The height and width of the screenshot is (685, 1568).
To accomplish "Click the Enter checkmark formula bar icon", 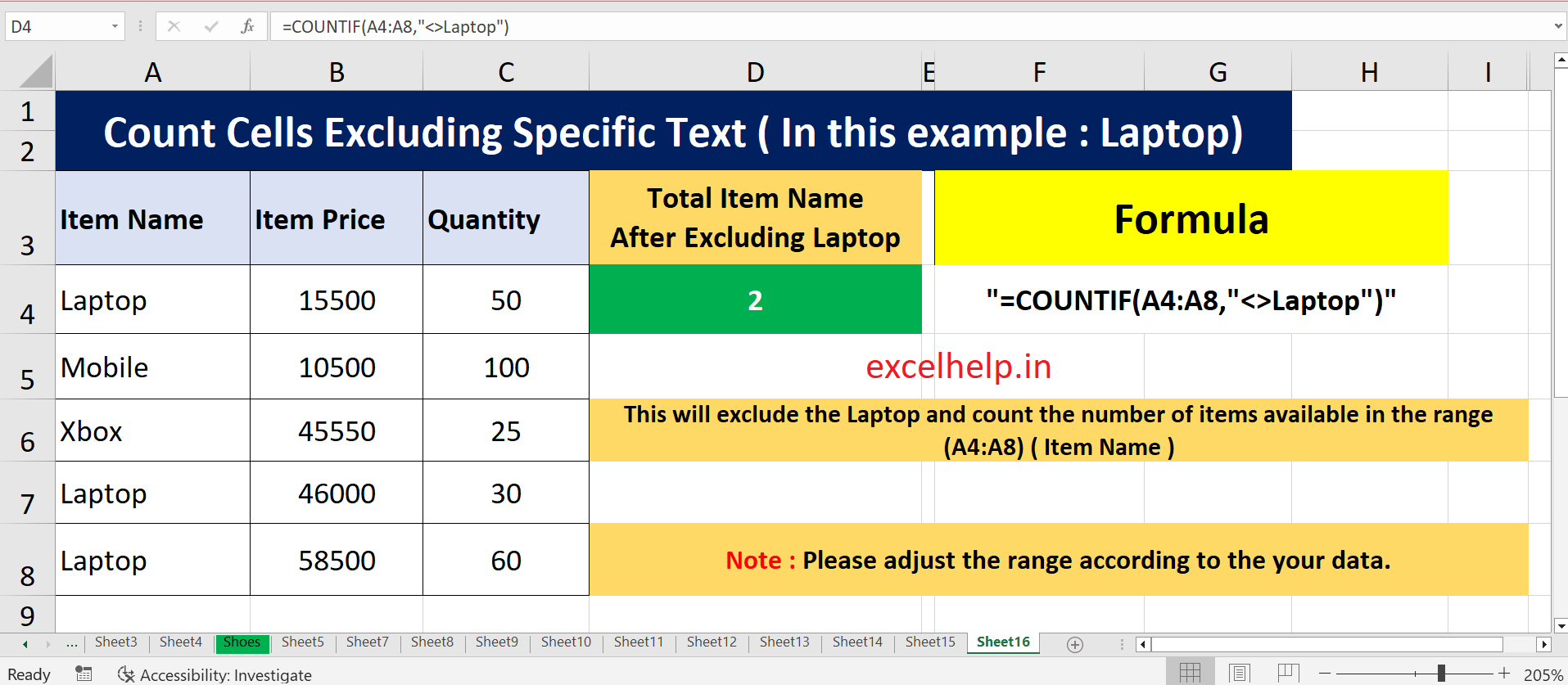I will [x=211, y=26].
